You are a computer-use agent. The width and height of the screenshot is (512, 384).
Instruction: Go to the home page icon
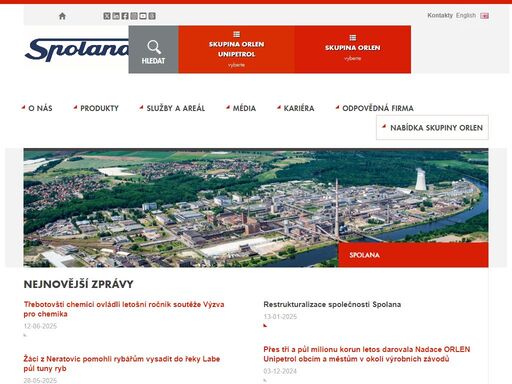point(62,16)
